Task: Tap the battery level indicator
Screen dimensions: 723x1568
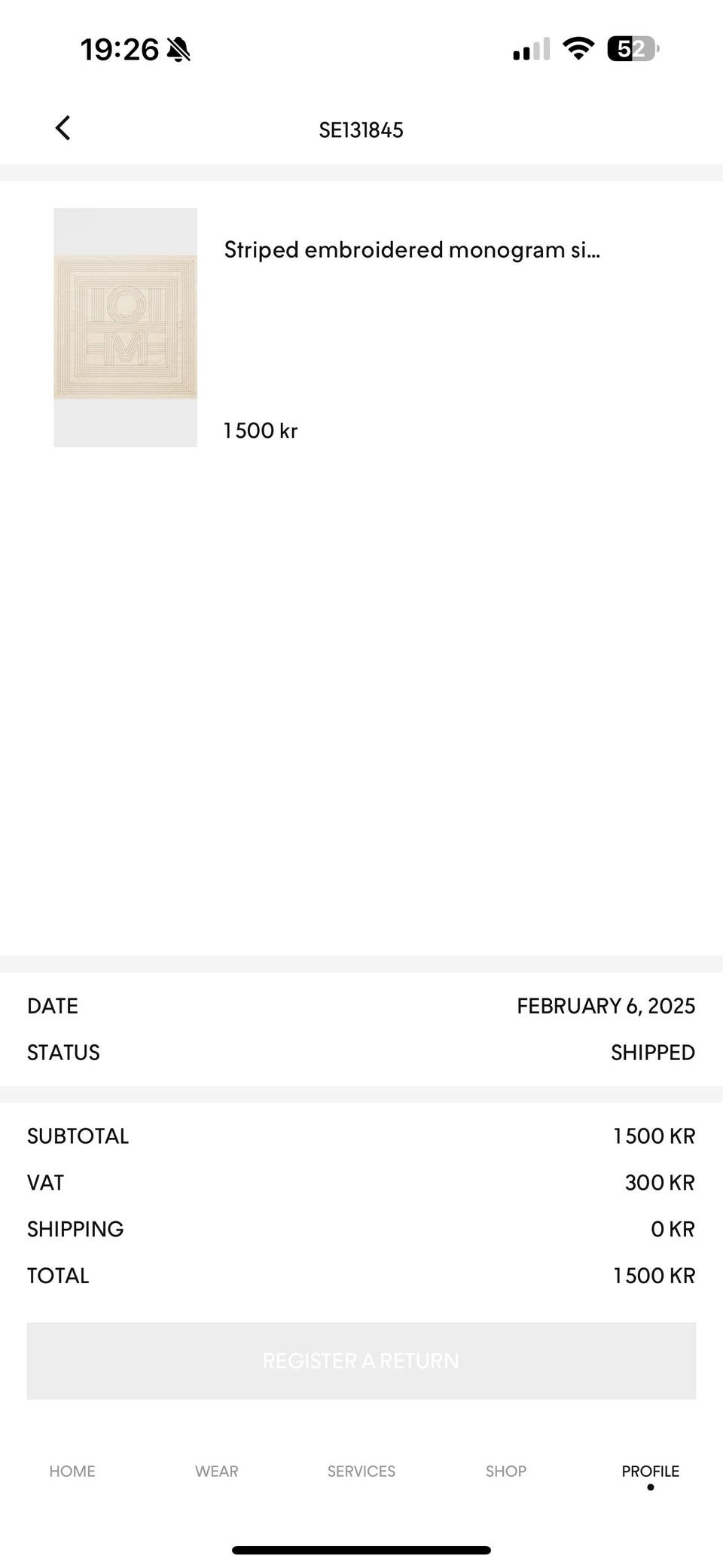Action: pyautogui.click(x=633, y=49)
